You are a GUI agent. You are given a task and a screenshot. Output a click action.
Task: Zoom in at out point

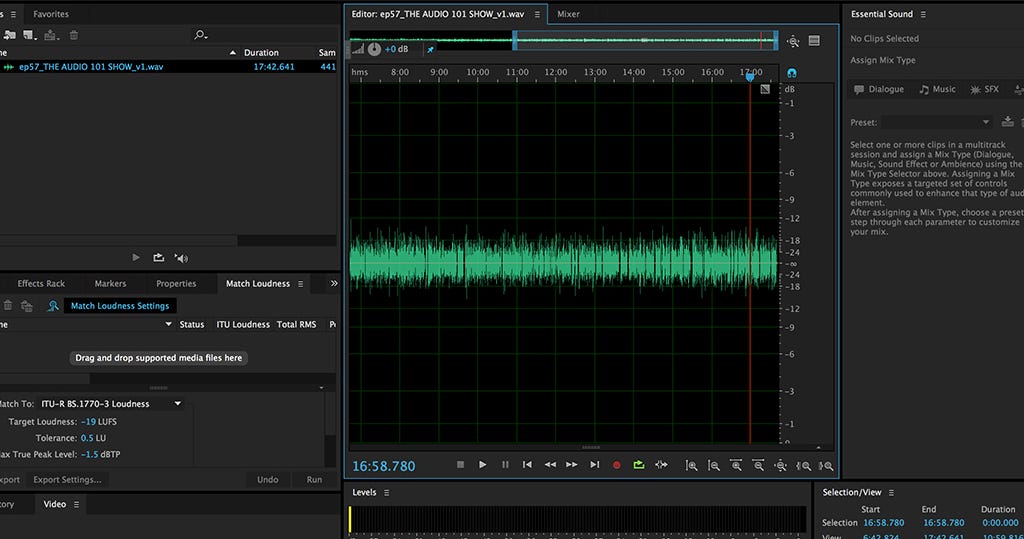point(826,465)
